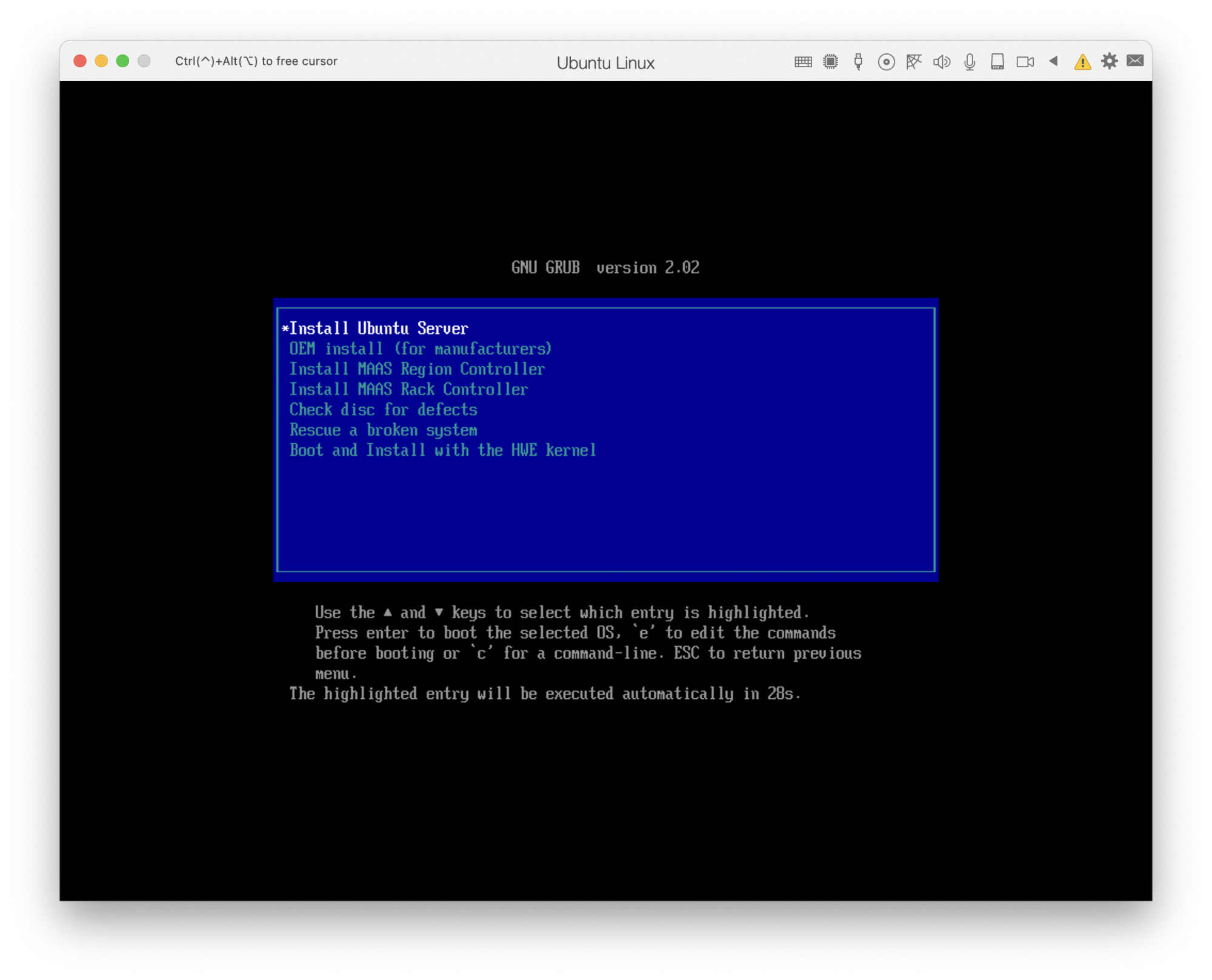Click 'GNU GRUB version 2.02' heading

[x=605, y=268]
